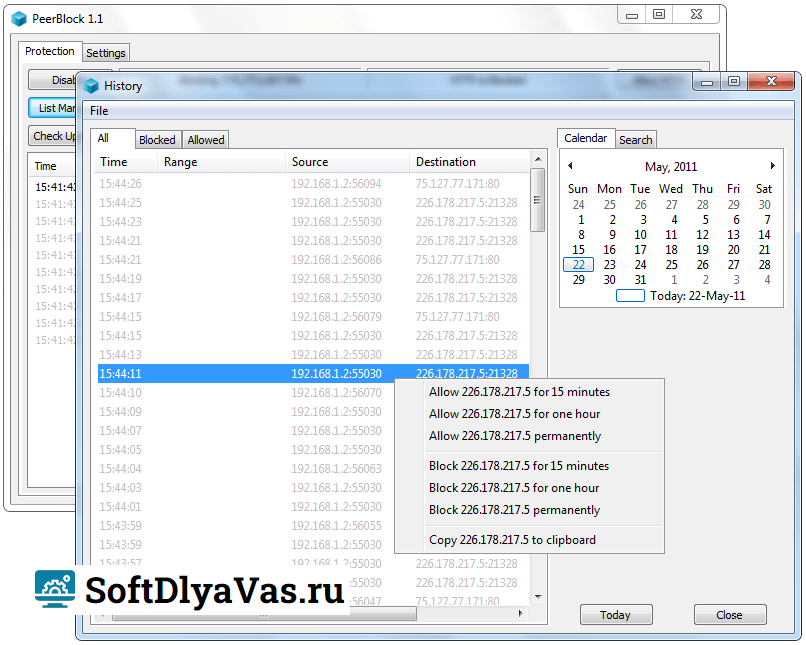Screen dimensions: 806x645
Task: Sort by the Range column header
Action: (x=221, y=162)
